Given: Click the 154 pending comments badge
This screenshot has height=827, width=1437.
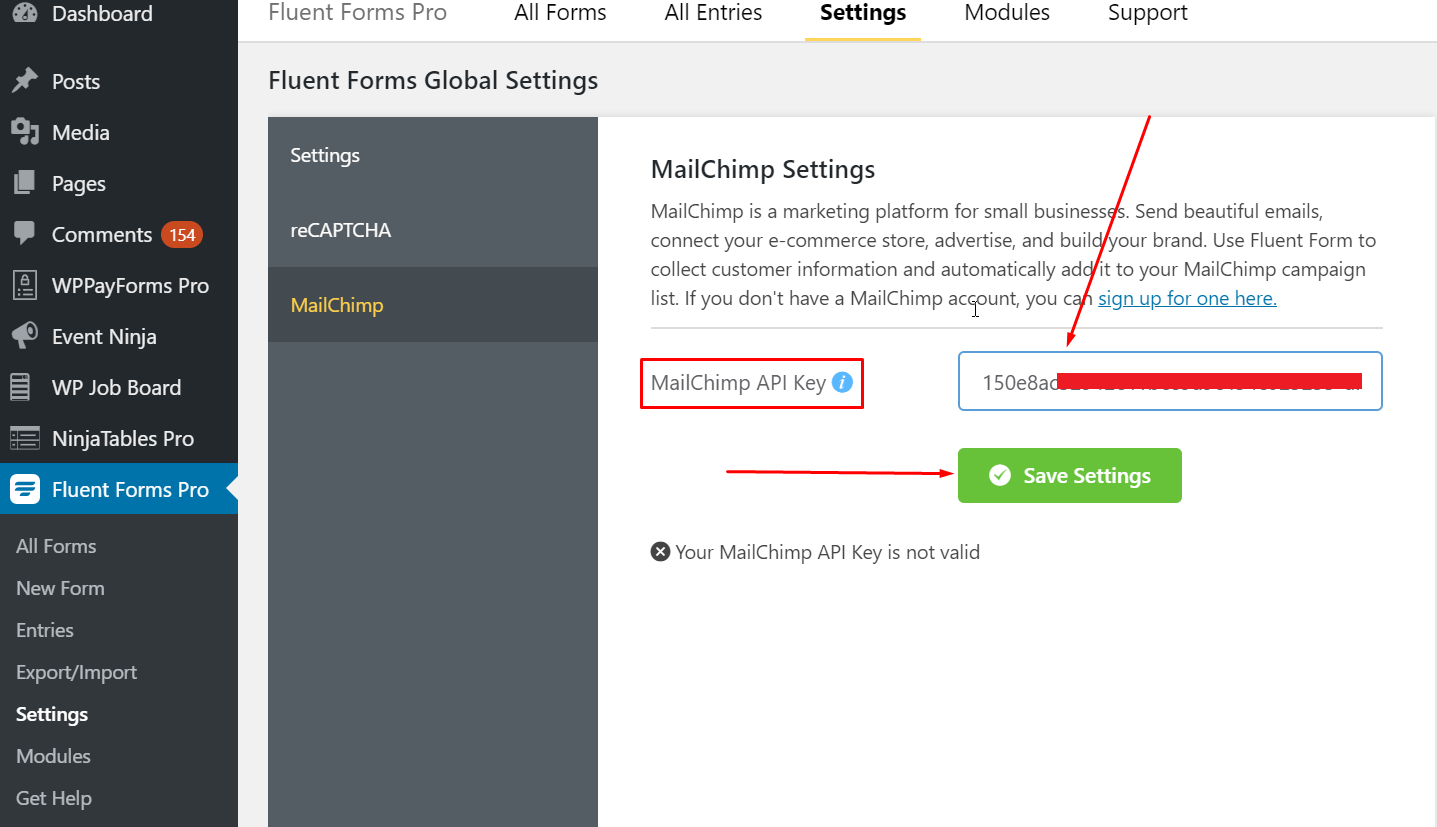Looking at the screenshot, I should pyautogui.click(x=182, y=235).
